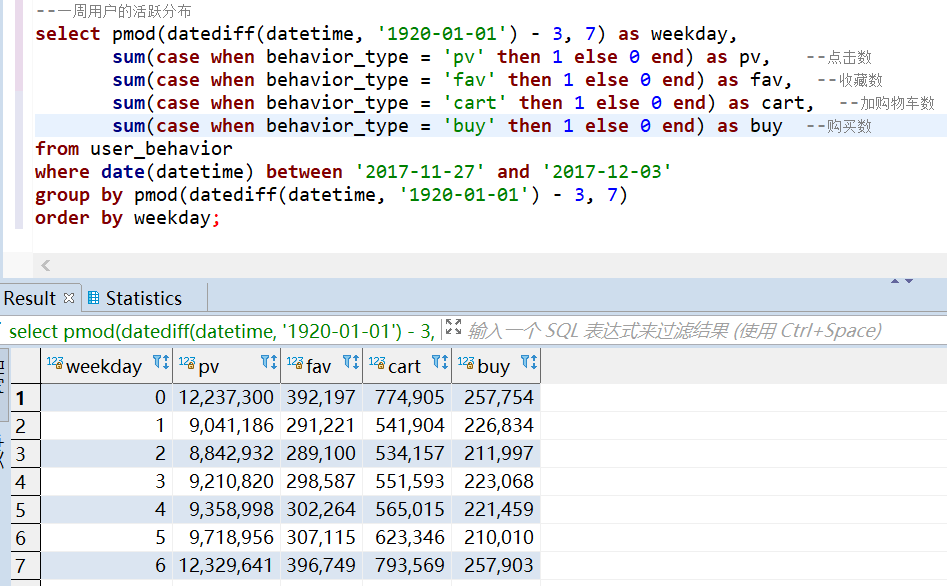Click pv cell 12,237,300
Image resolution: width=947 pixels, height=586 pixels.
pos(226,398)
